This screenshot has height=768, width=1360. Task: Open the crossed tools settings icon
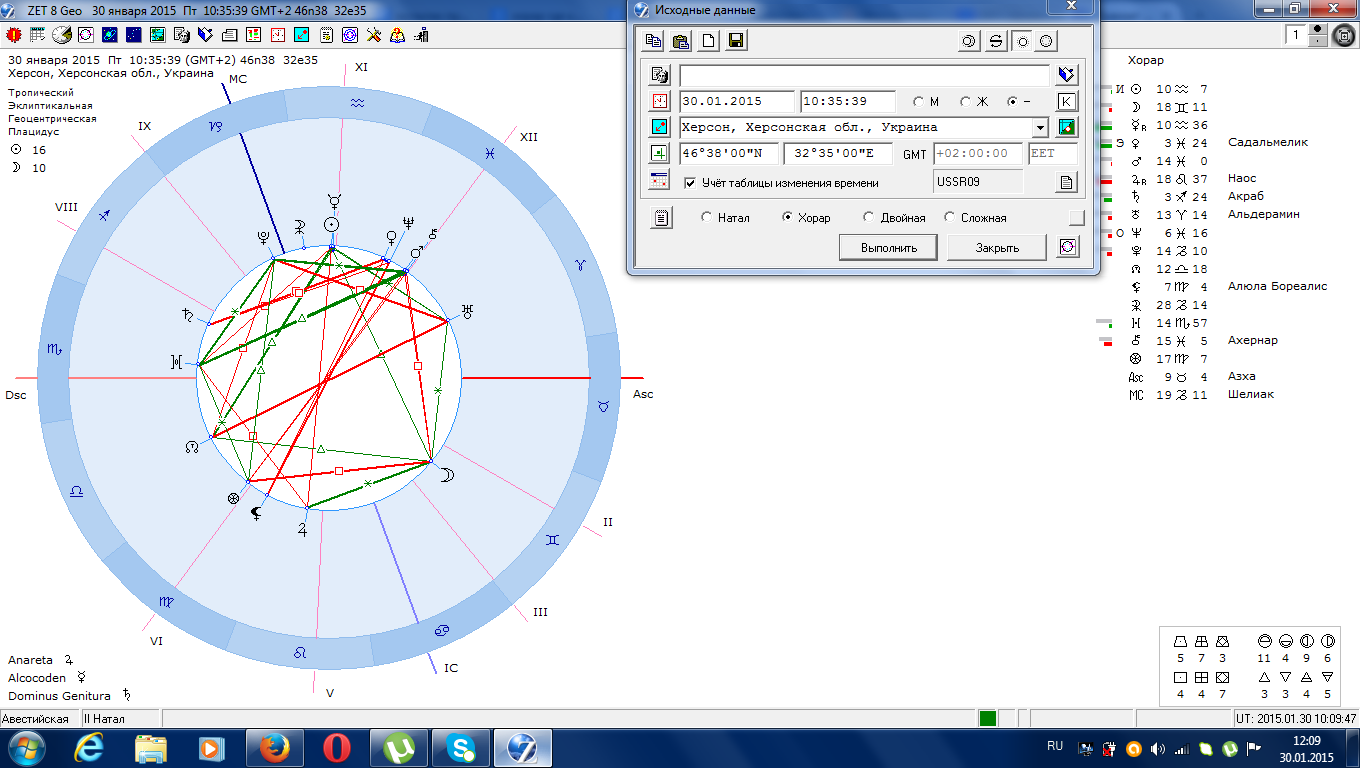(374, 35)
